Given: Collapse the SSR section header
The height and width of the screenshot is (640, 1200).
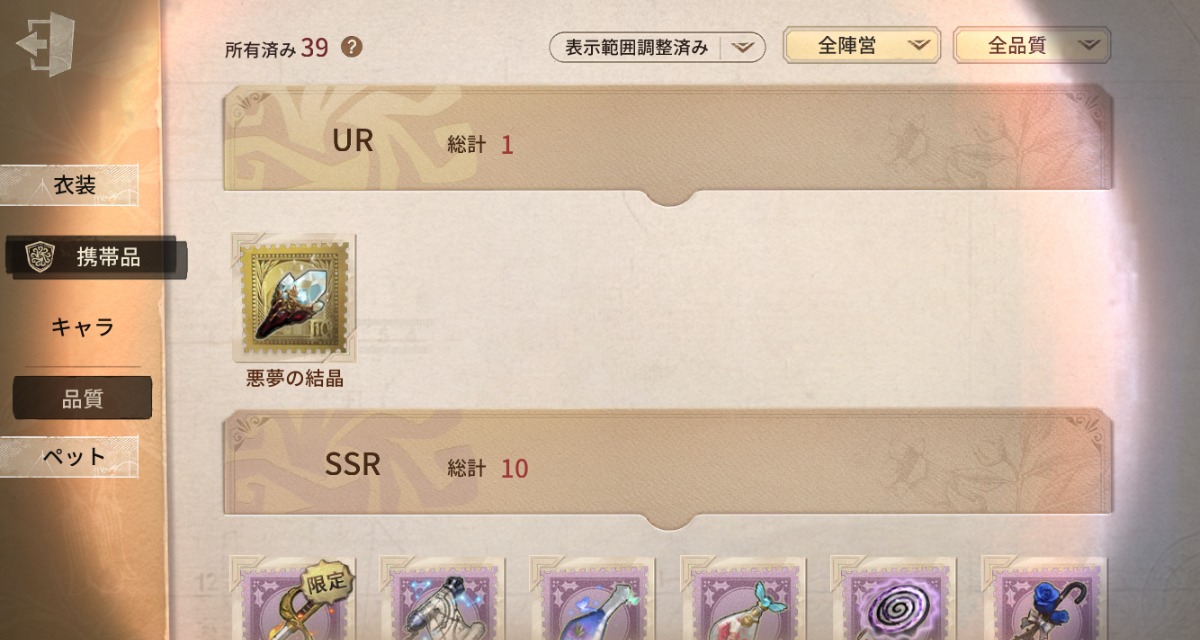Looking at the screenshot, I should [668, 467].
